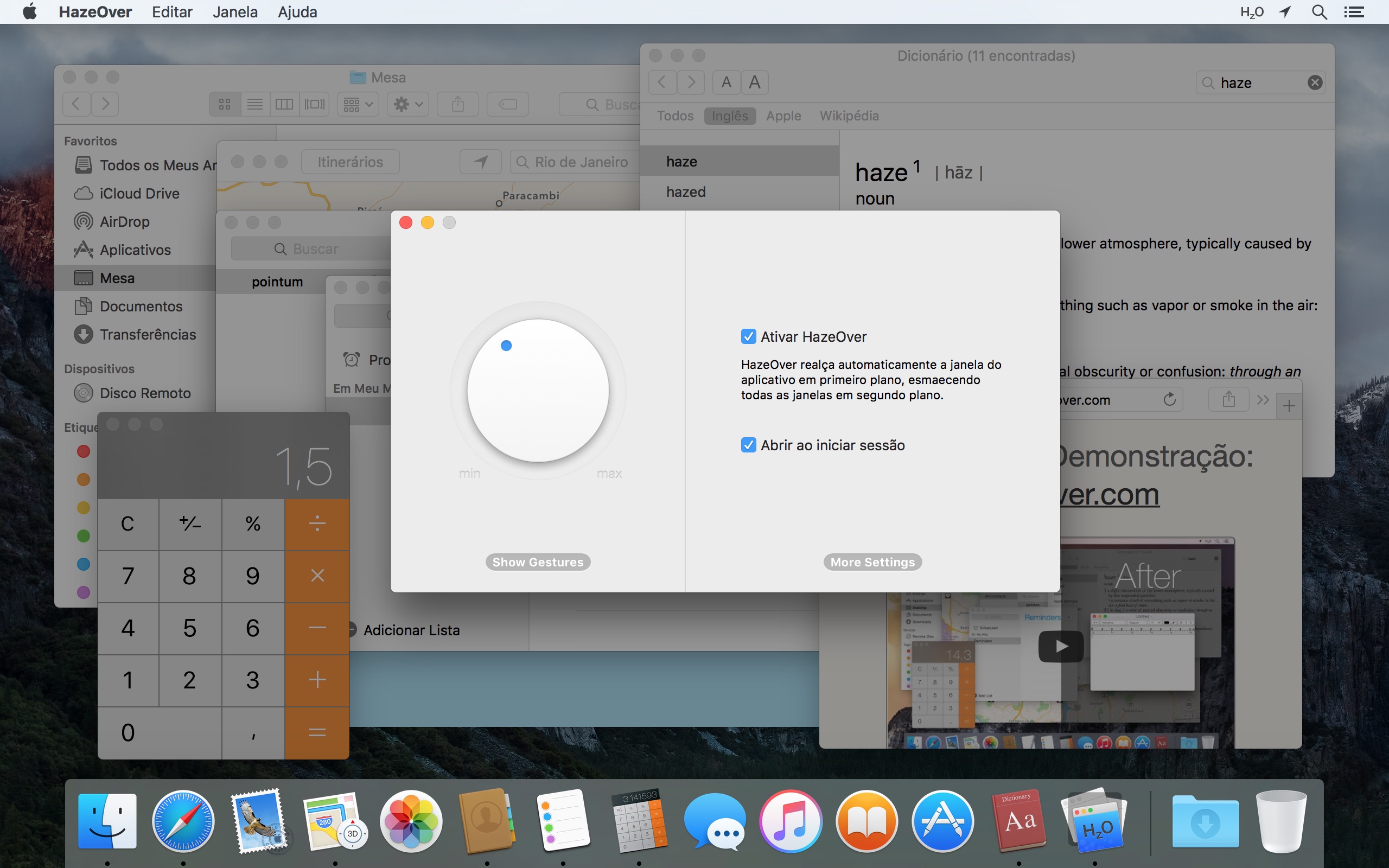Open the Ajuda menu in menu bar
The width and height of the screenshot is (1389, 868).
pyautogui.click(x=296, y=11)
